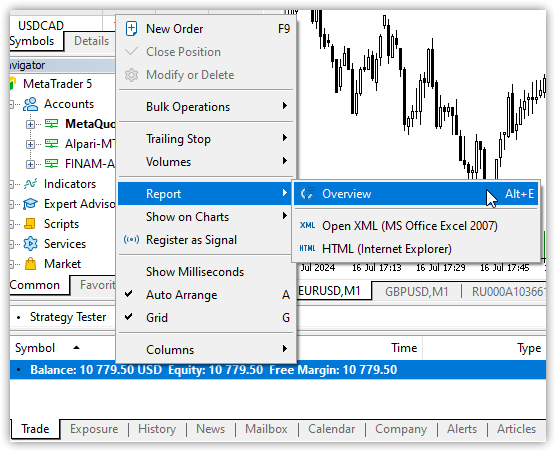
Task: Click the Balance summary row
Action: point(278,370)
